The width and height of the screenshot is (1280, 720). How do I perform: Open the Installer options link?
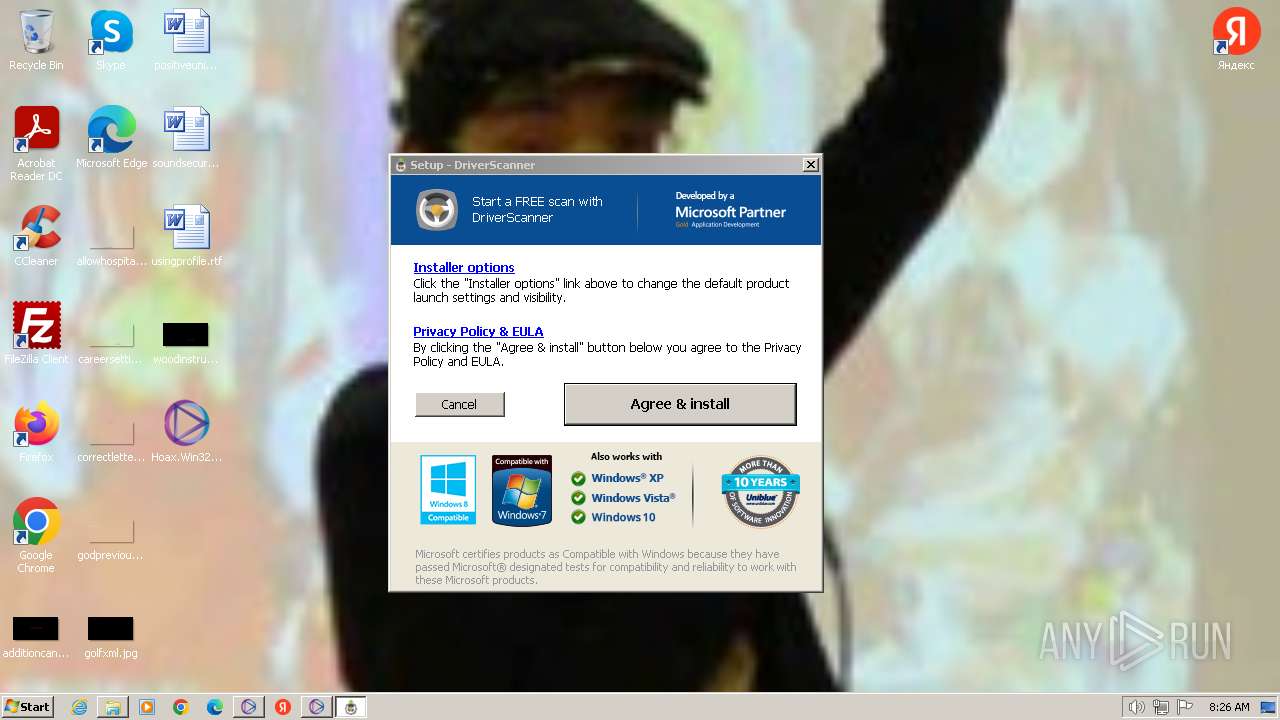(464, 267)
